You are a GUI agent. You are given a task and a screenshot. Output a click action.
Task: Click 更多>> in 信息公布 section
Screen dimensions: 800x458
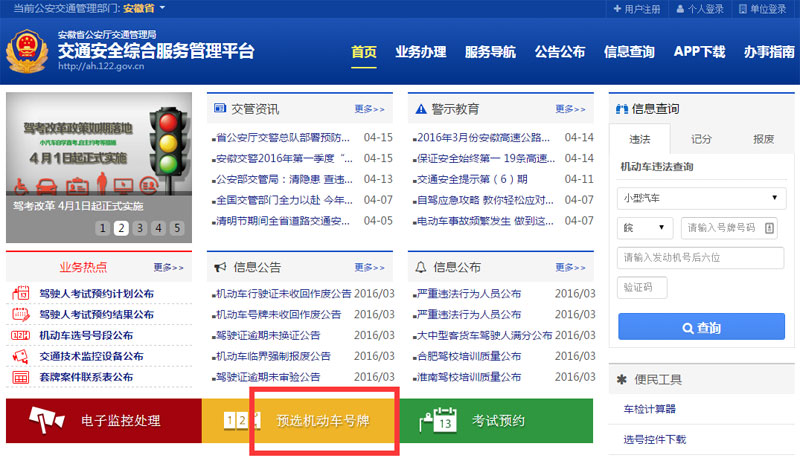coord(570,267)
